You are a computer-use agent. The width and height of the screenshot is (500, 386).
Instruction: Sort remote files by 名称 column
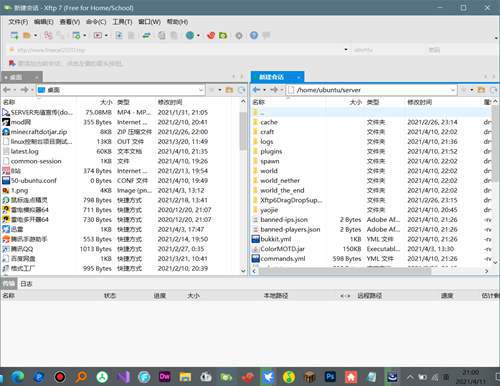tap(259, 102)
